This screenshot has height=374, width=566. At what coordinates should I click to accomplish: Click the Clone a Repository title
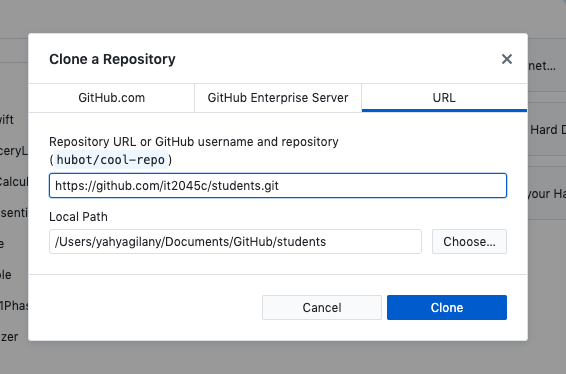[112, 59]
